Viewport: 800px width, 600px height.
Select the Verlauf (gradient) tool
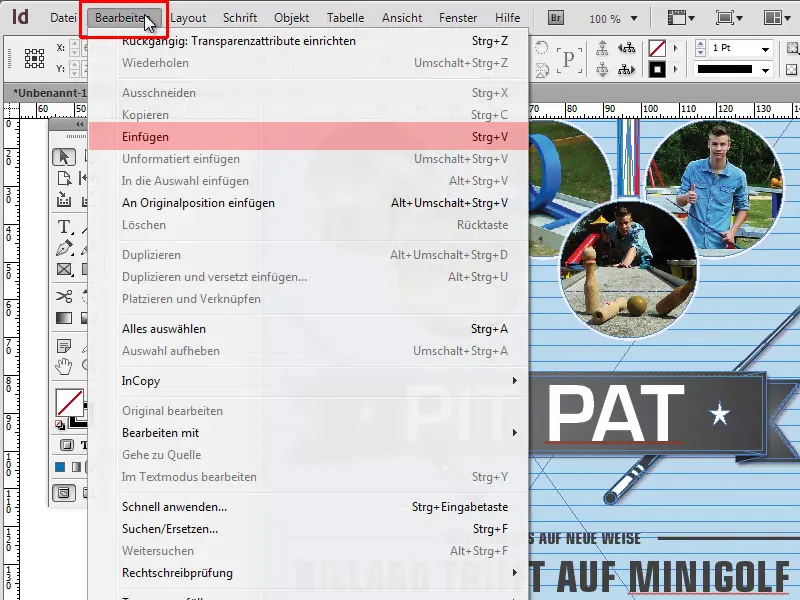point(64,318)
